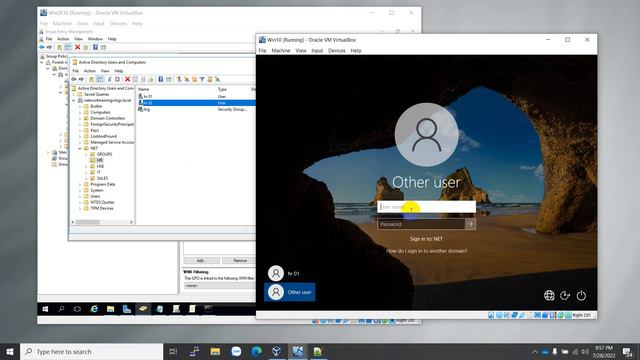Expand the Keys node in tree
Image resolution: width=640 pixels, height=360 pixels.
[x=80, y=130]
